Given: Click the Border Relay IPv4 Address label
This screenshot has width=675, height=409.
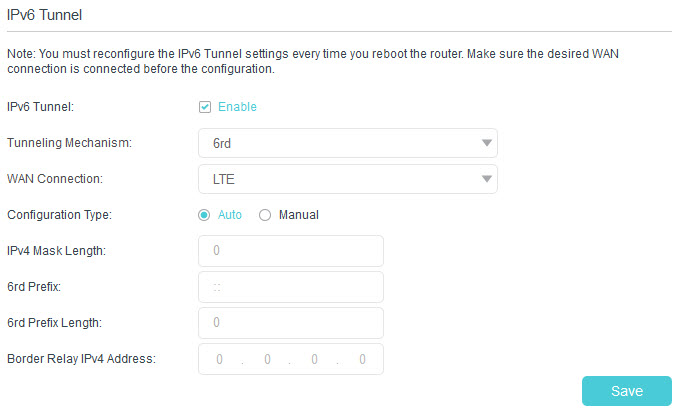Looking at the screenshot, I should (x=81, y=358).
